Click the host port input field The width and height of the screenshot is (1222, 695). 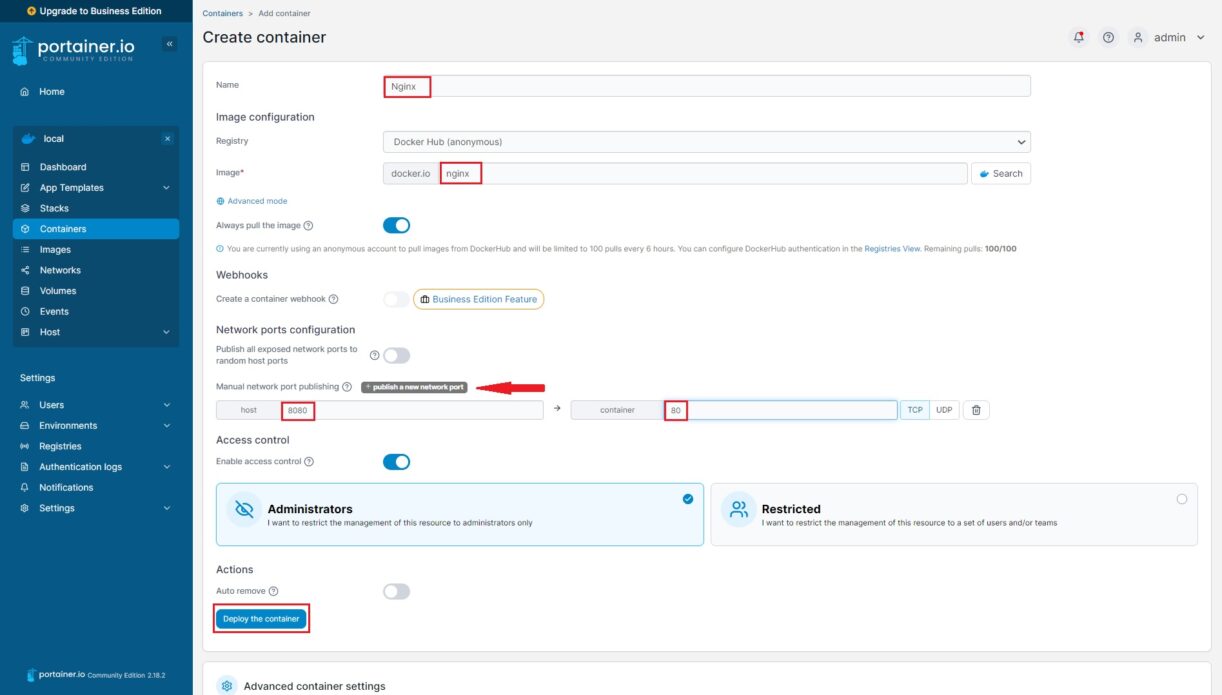412,410
